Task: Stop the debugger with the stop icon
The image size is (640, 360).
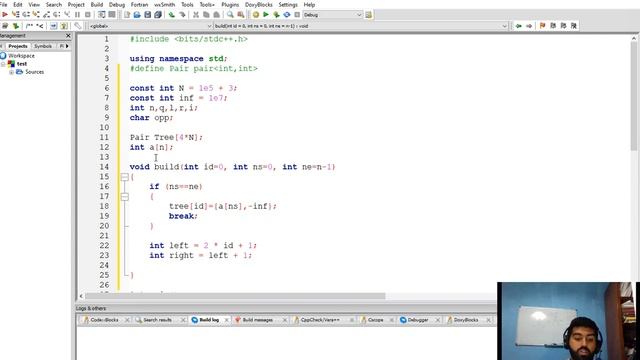Action: pyautogui.click(x=88, y=15)
